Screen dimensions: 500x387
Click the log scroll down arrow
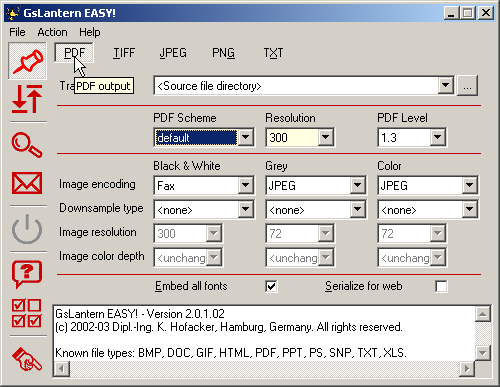coord(483,353)
